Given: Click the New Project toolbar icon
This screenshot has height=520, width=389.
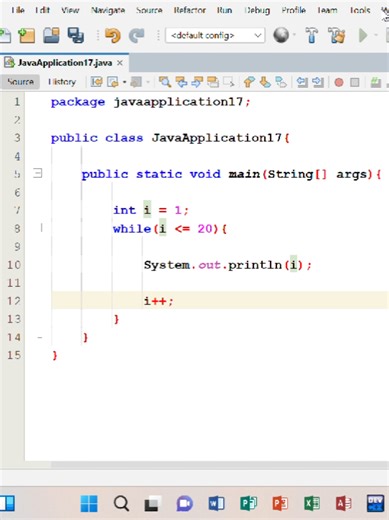Looking at the screenshot, I should 26,35.
